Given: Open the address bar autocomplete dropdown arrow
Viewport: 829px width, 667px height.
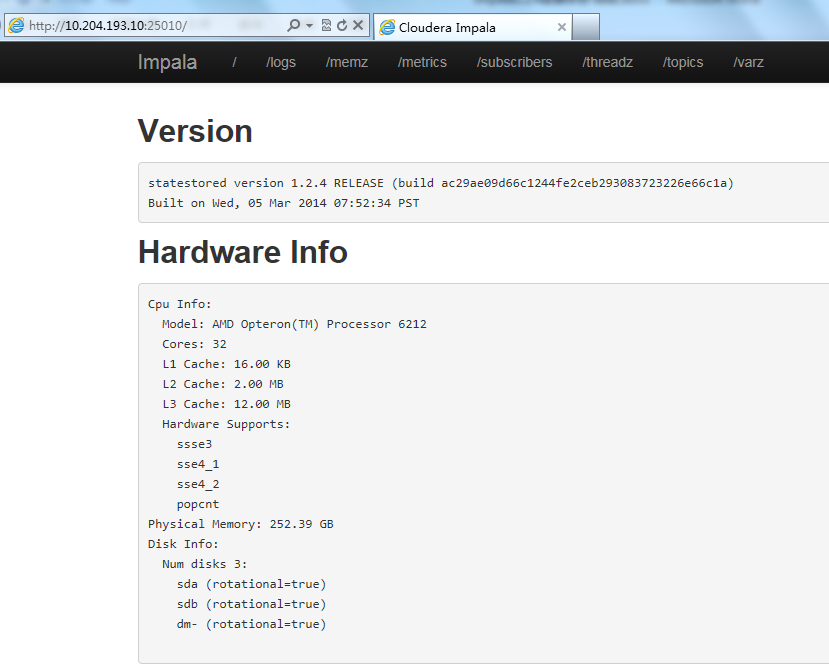Looking at the screenshot, I should click(x=309, y=25).
